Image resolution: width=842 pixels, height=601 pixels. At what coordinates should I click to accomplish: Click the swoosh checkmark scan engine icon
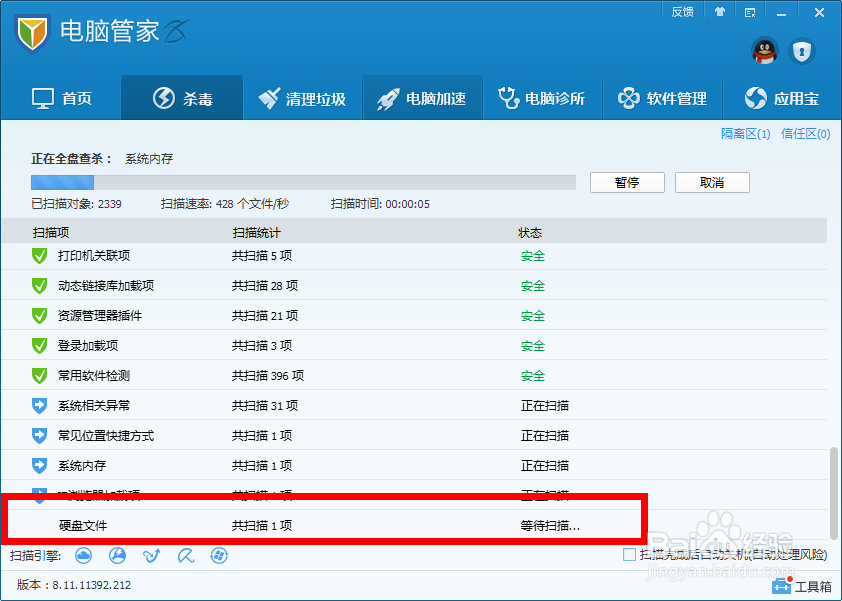151,555
